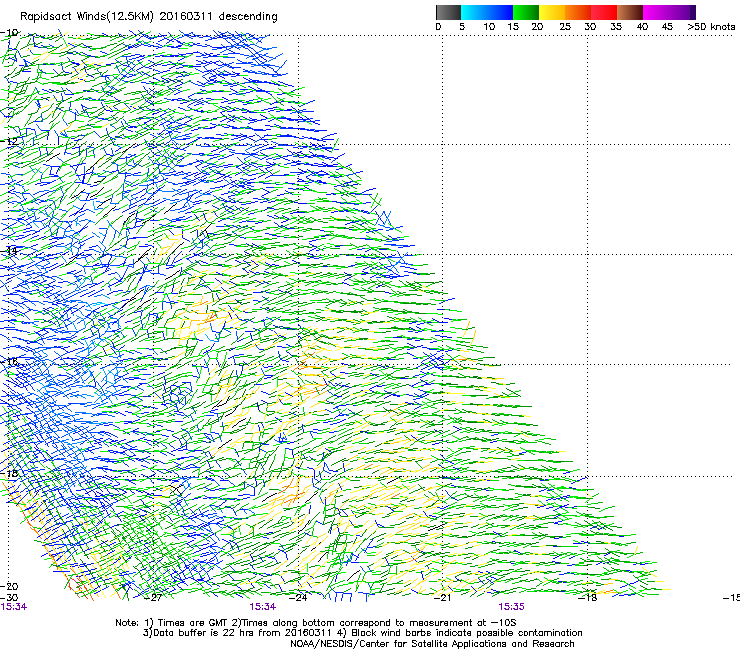Click the latitude label -16
This screenshot has width=740, height=650.
click(9, 362)
